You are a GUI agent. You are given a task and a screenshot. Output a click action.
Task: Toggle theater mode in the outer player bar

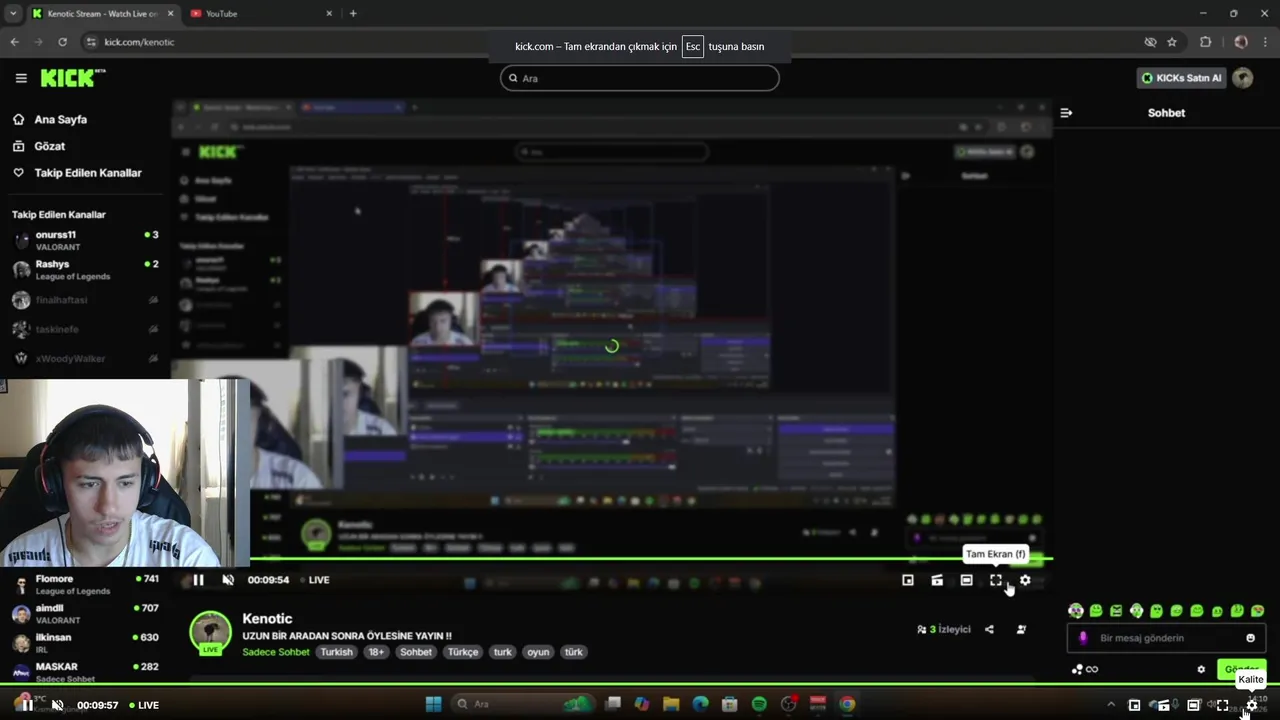(x=1193, y=705)
